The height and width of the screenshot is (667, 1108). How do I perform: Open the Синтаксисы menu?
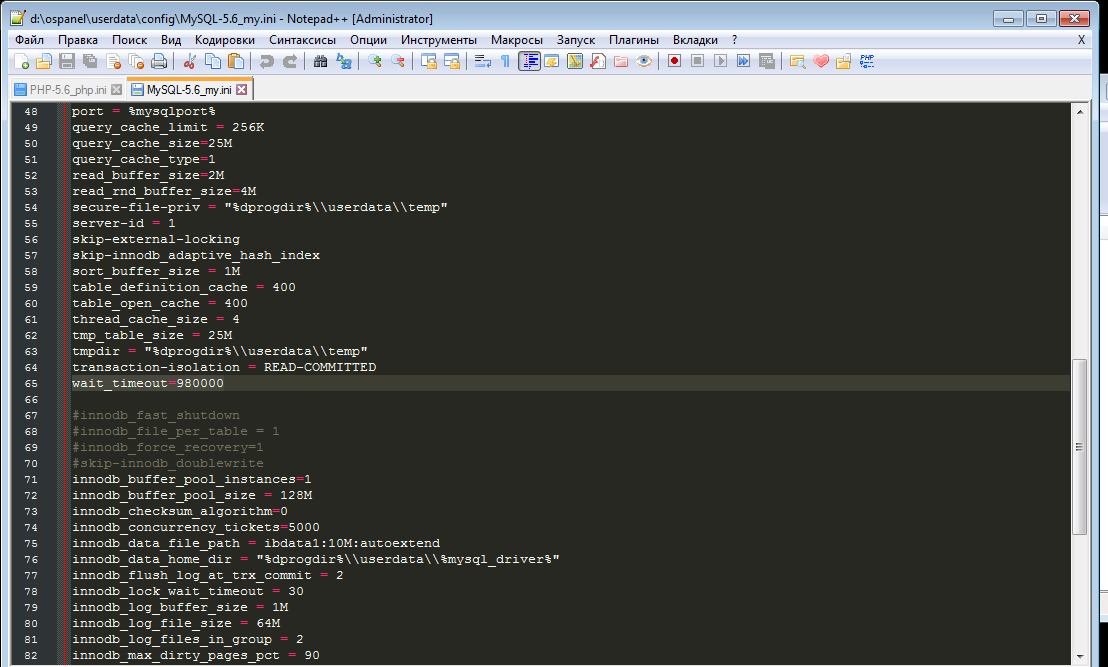pos(302,39)
